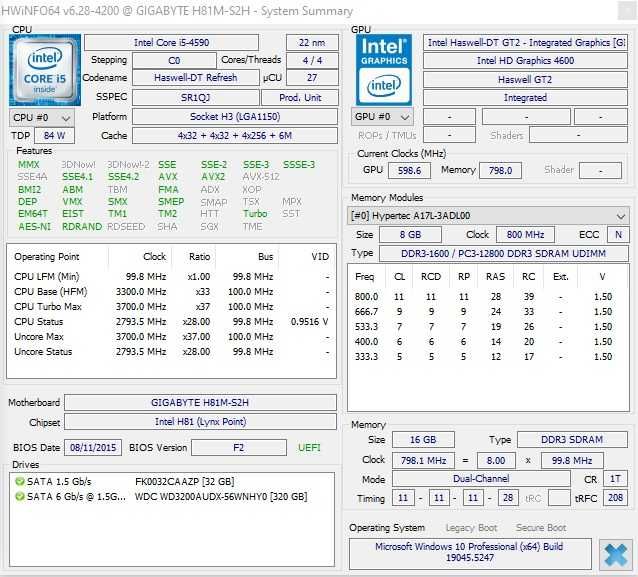The image size is (638, 577).
Task: Click the memory clock 798.1 MHz field
Action: [x=423, y=461]
